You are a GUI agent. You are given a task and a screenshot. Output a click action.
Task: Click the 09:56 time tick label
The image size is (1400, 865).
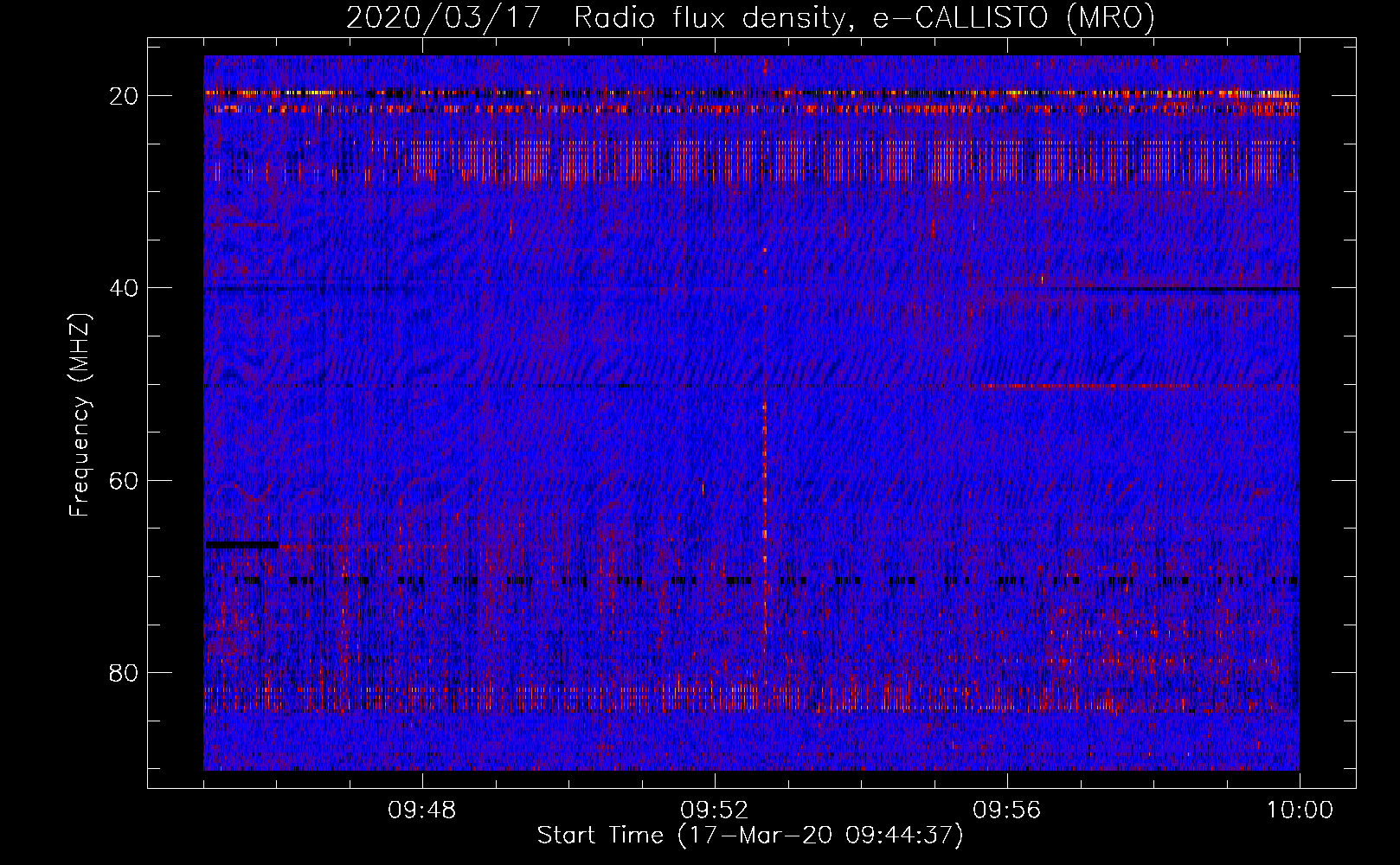pyautogui.click(x=1007, y=811)
